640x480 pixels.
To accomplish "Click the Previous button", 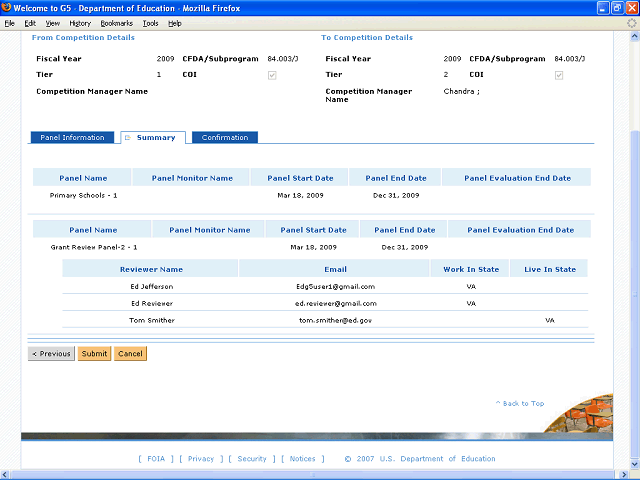I will pyautogui.click(x=51, y=354).
